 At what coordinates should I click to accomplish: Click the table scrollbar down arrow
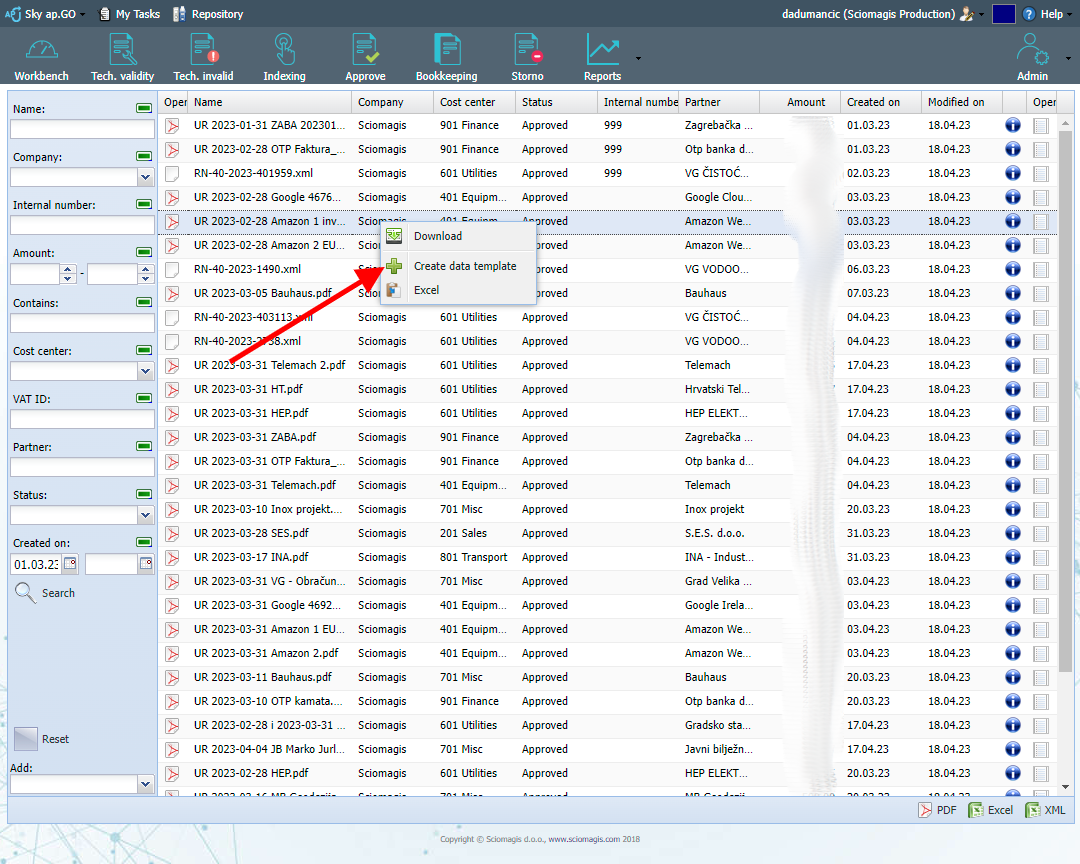pyautogui.click(x=1065, y=787)
